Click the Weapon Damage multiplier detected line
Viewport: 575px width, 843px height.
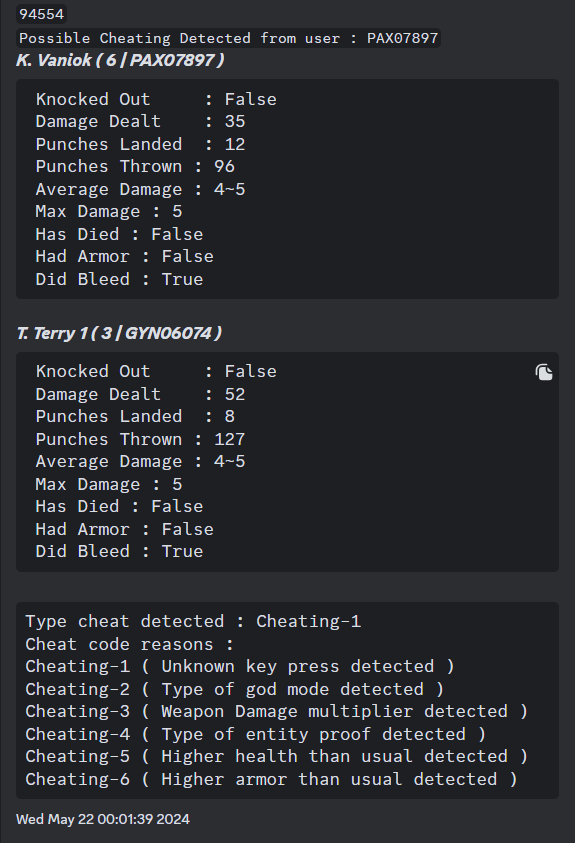[276, 712]
